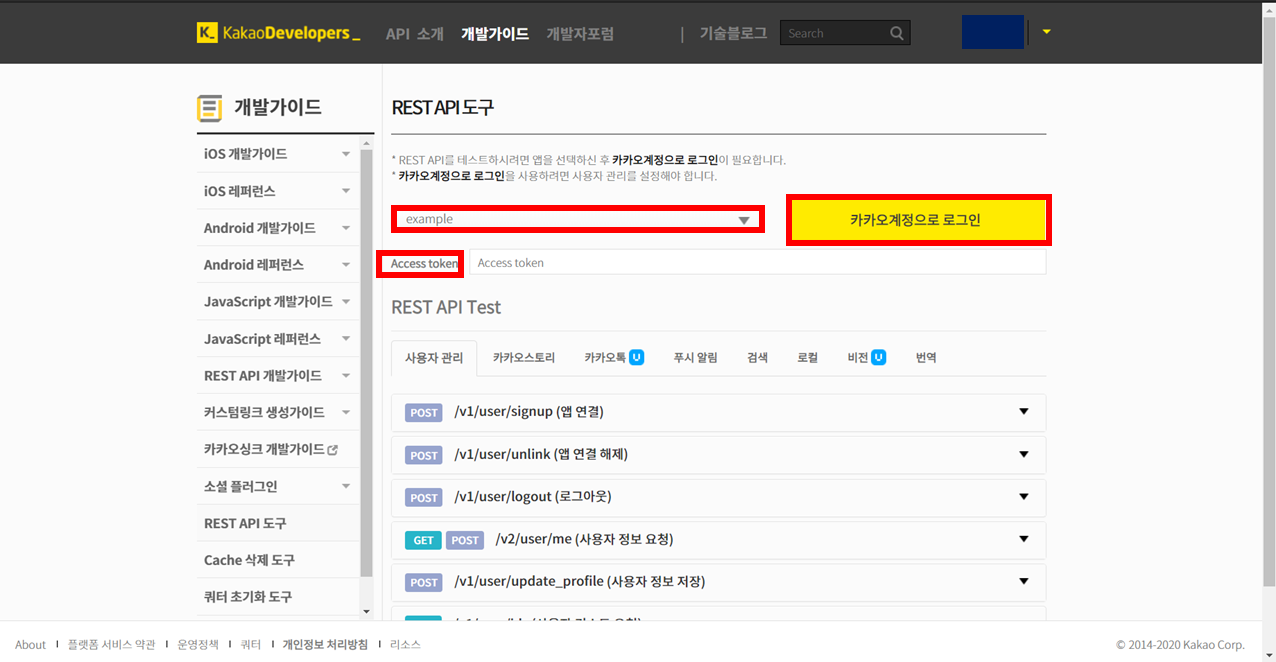Viewport: 1276px width, 662px height.
Task: Click the About footer link
Action: pyautogui.click(x=30, y=645)
